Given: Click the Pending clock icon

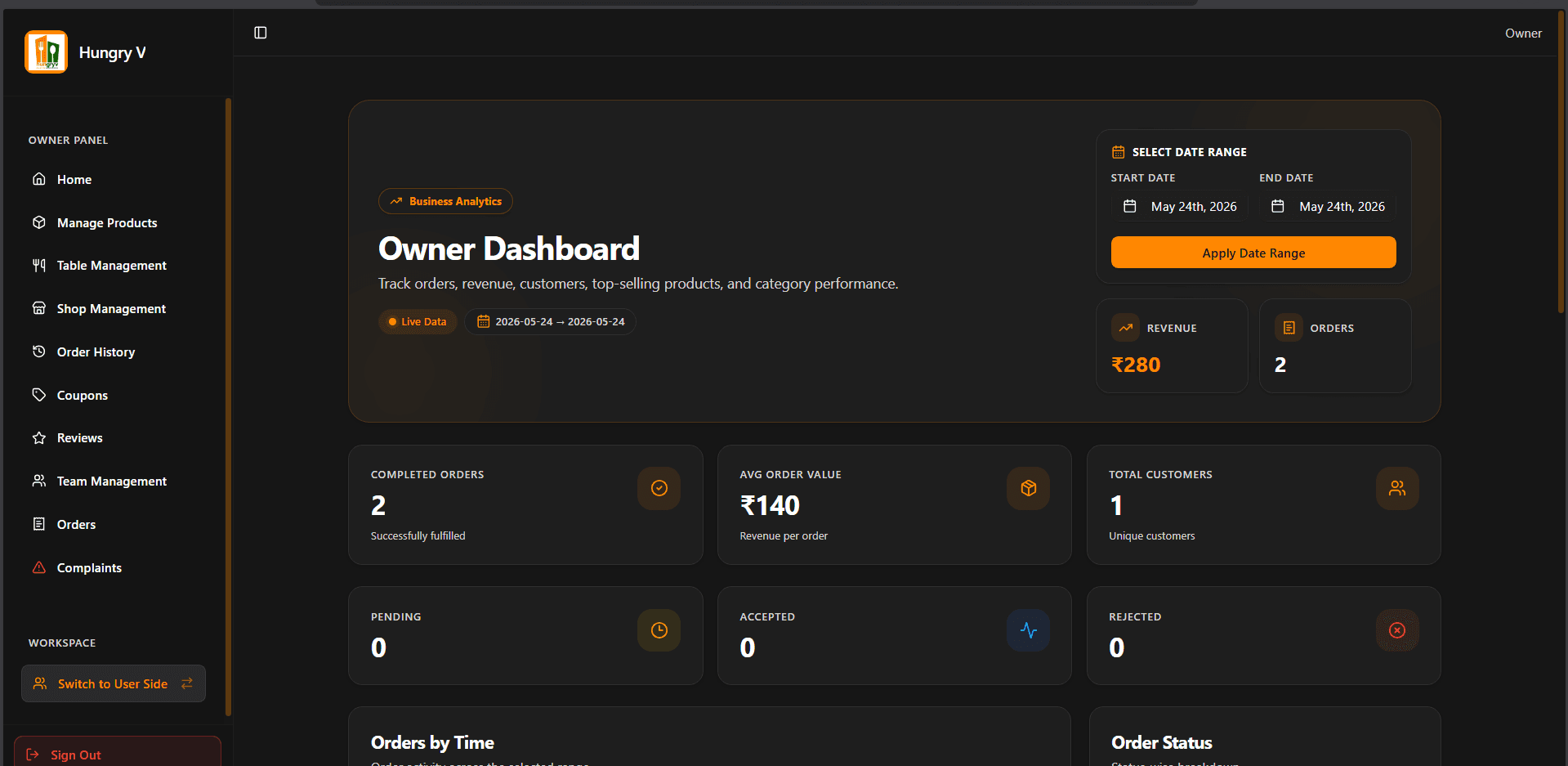Looking at the screenshot, I should [659, 630].
